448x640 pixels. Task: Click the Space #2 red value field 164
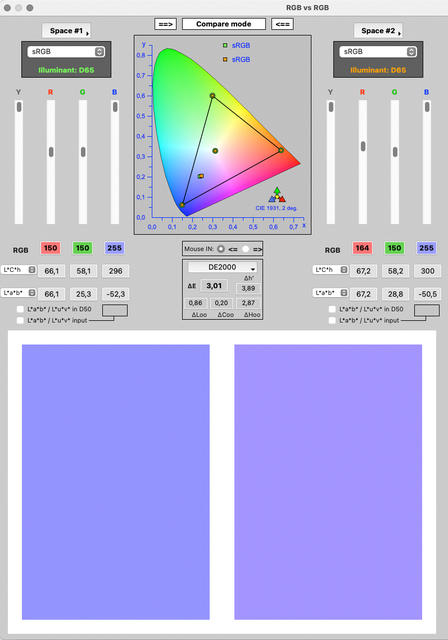[x=362, y=248]
